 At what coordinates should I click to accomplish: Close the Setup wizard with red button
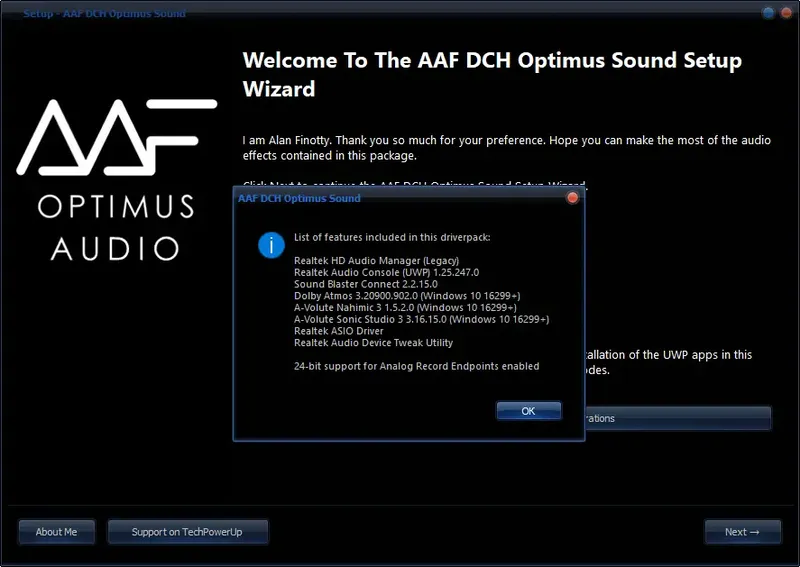[x=786, y=13]
